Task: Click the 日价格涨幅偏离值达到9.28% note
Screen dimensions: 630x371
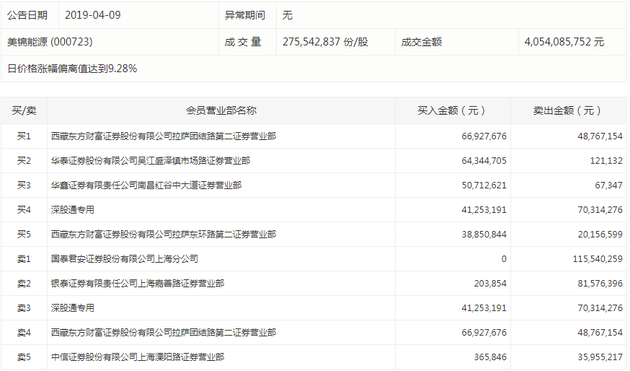Action: click(72, 69)
